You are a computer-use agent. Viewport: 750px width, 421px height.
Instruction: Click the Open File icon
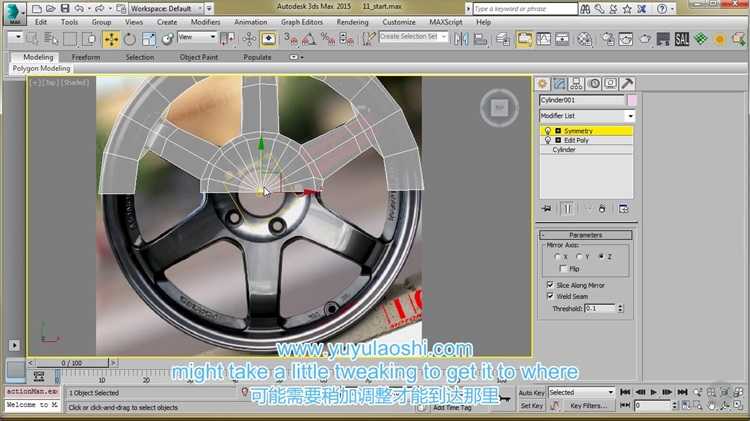point(50,9)
